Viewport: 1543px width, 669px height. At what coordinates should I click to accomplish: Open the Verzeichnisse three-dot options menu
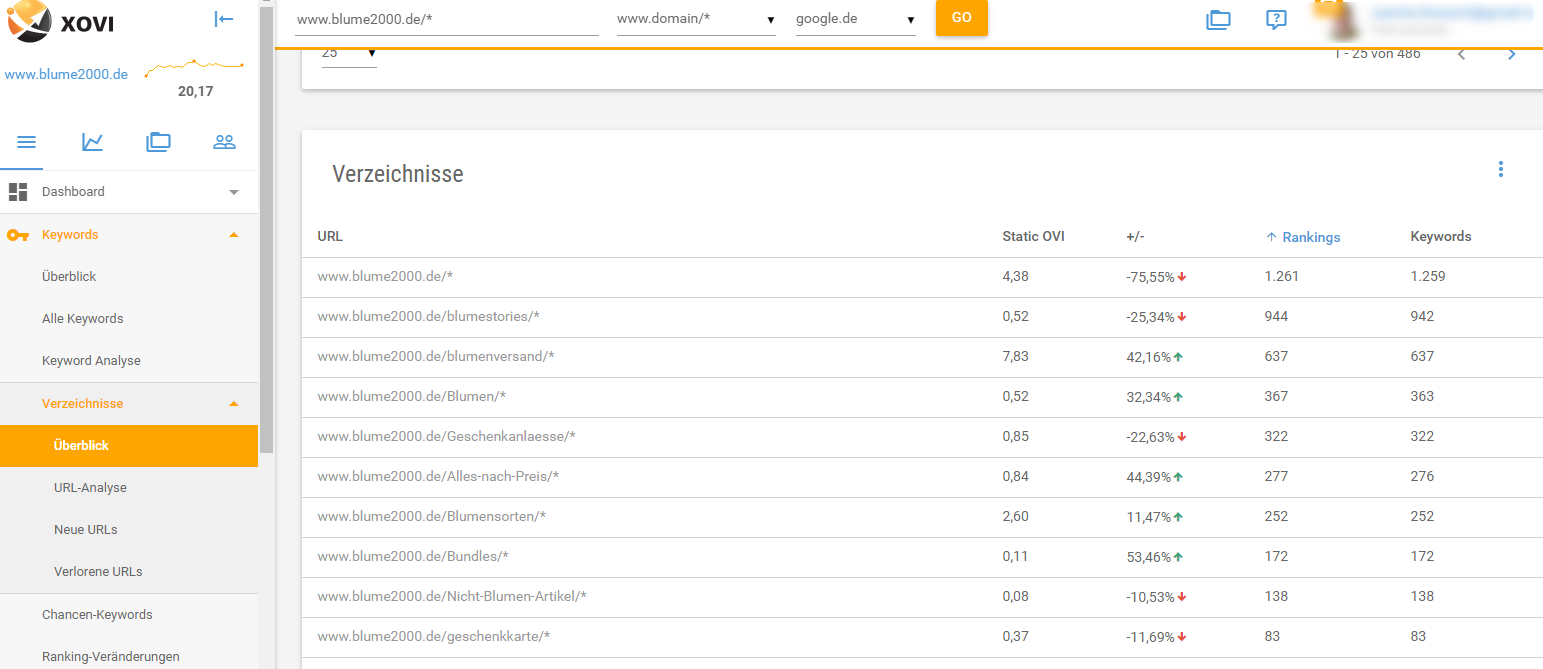1500,169
